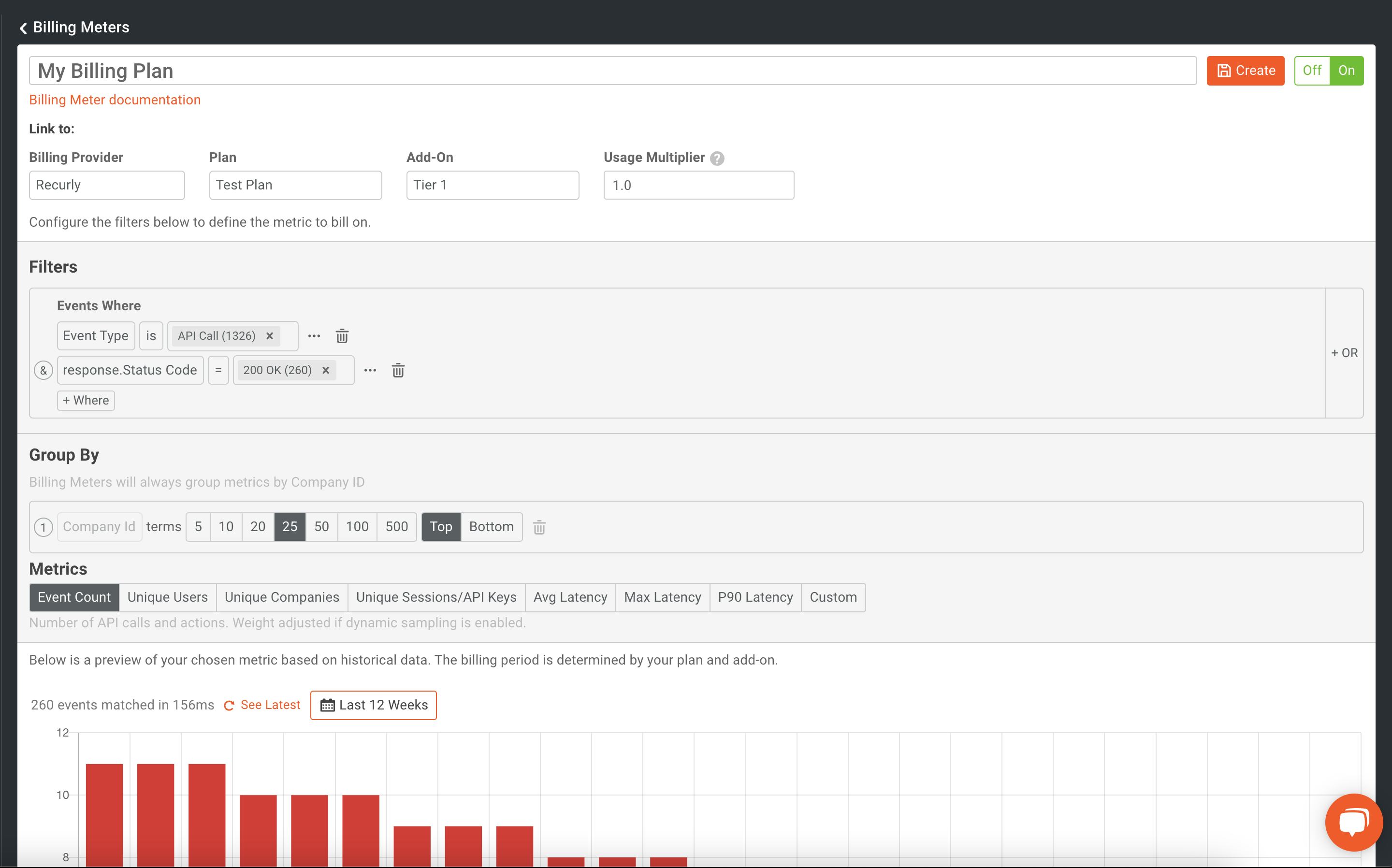Select the Unique Companies metric tab
1392x868 pixels.
pos(282,598)
